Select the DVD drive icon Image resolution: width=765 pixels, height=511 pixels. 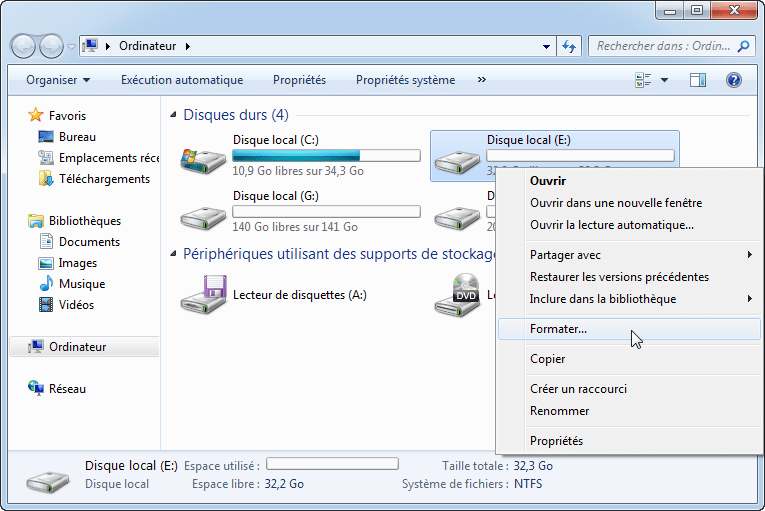click(x=457, y=295)
